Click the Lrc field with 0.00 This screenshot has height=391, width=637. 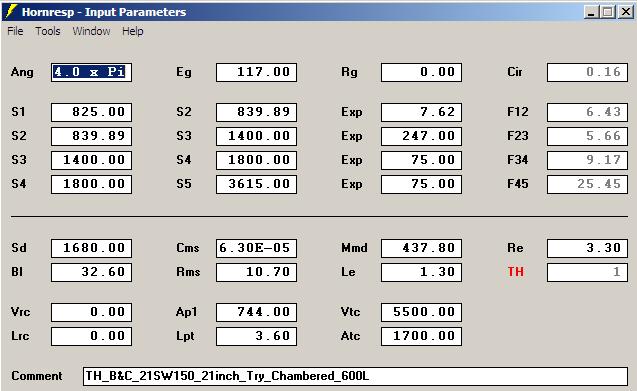91,337
